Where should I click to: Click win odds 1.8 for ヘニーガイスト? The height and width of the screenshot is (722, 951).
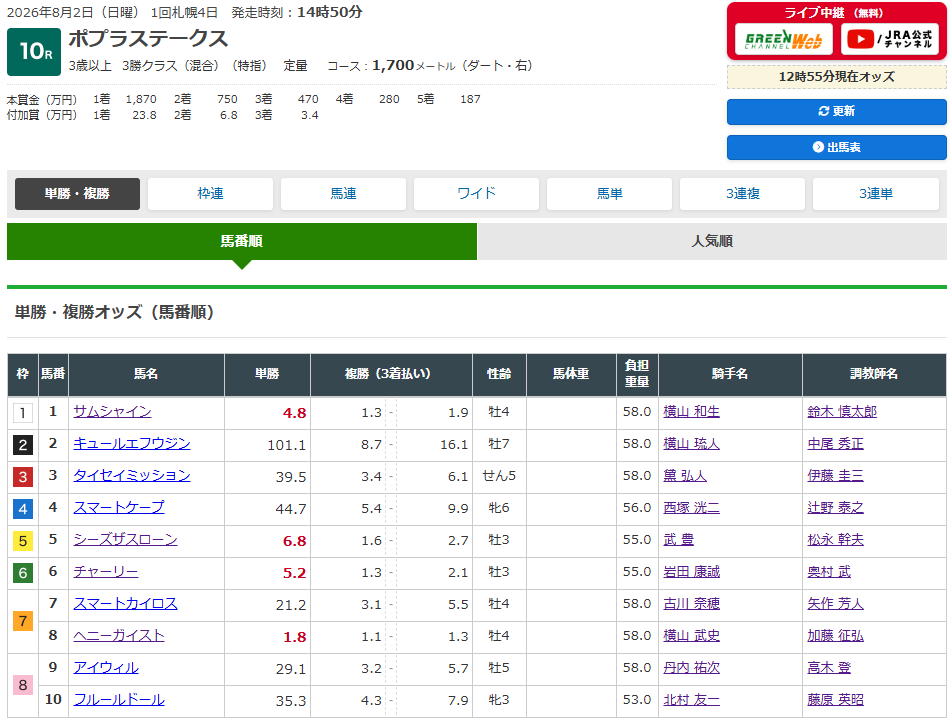pyautogui.click(x=294, y=637)
